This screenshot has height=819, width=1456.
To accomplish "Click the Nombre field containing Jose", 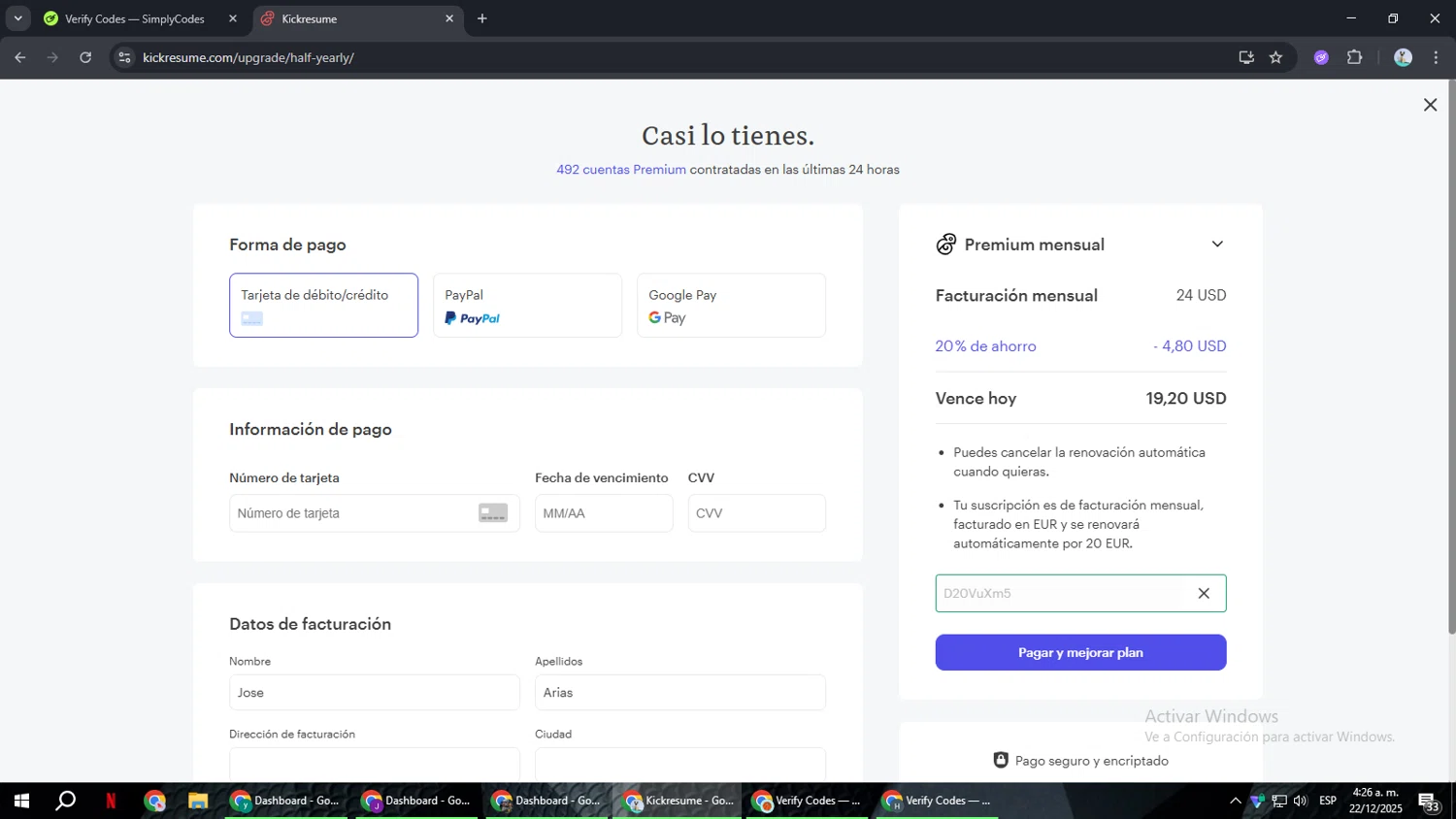I will point(375,693).
